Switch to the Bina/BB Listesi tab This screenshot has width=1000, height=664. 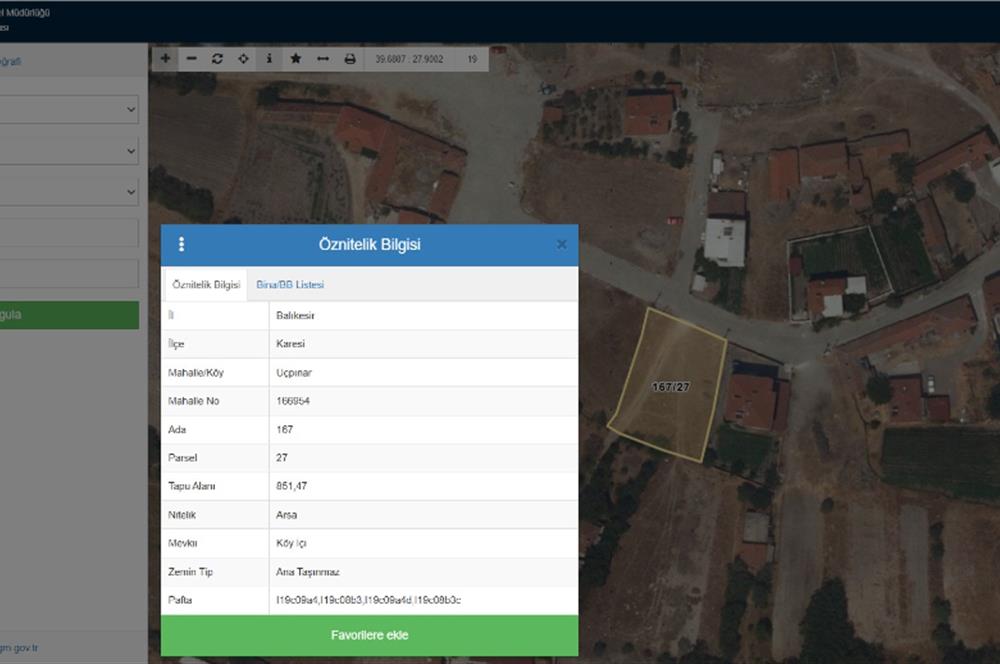click(x=290, y=285)
